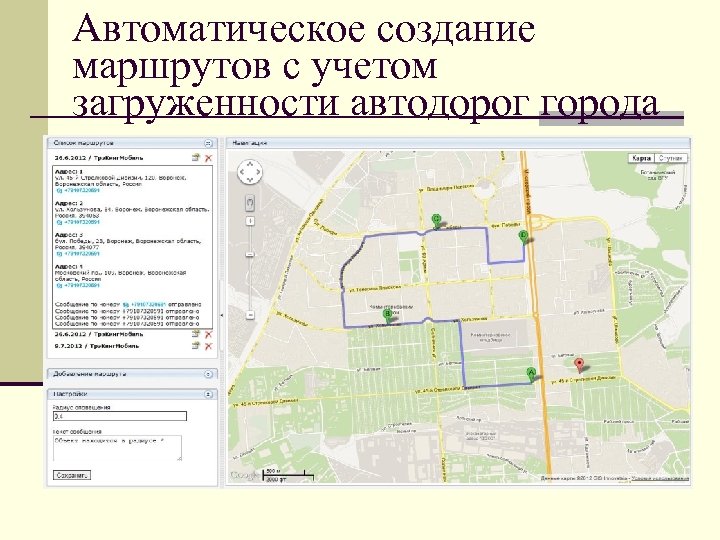Viewport: 720px width, 540px height.
Task: Expand the Добавление маршрута panel
Action: pyautogui.click(x=208, y=374)
